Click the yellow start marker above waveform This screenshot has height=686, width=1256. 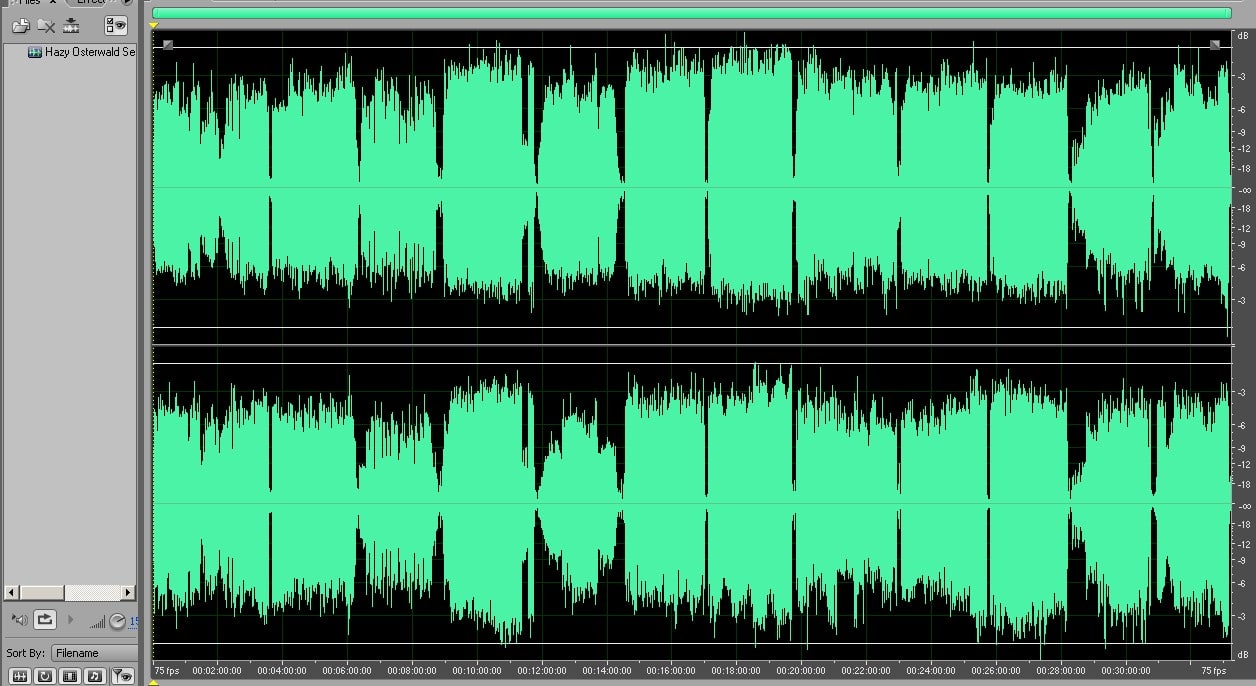(x=153, y=25)
